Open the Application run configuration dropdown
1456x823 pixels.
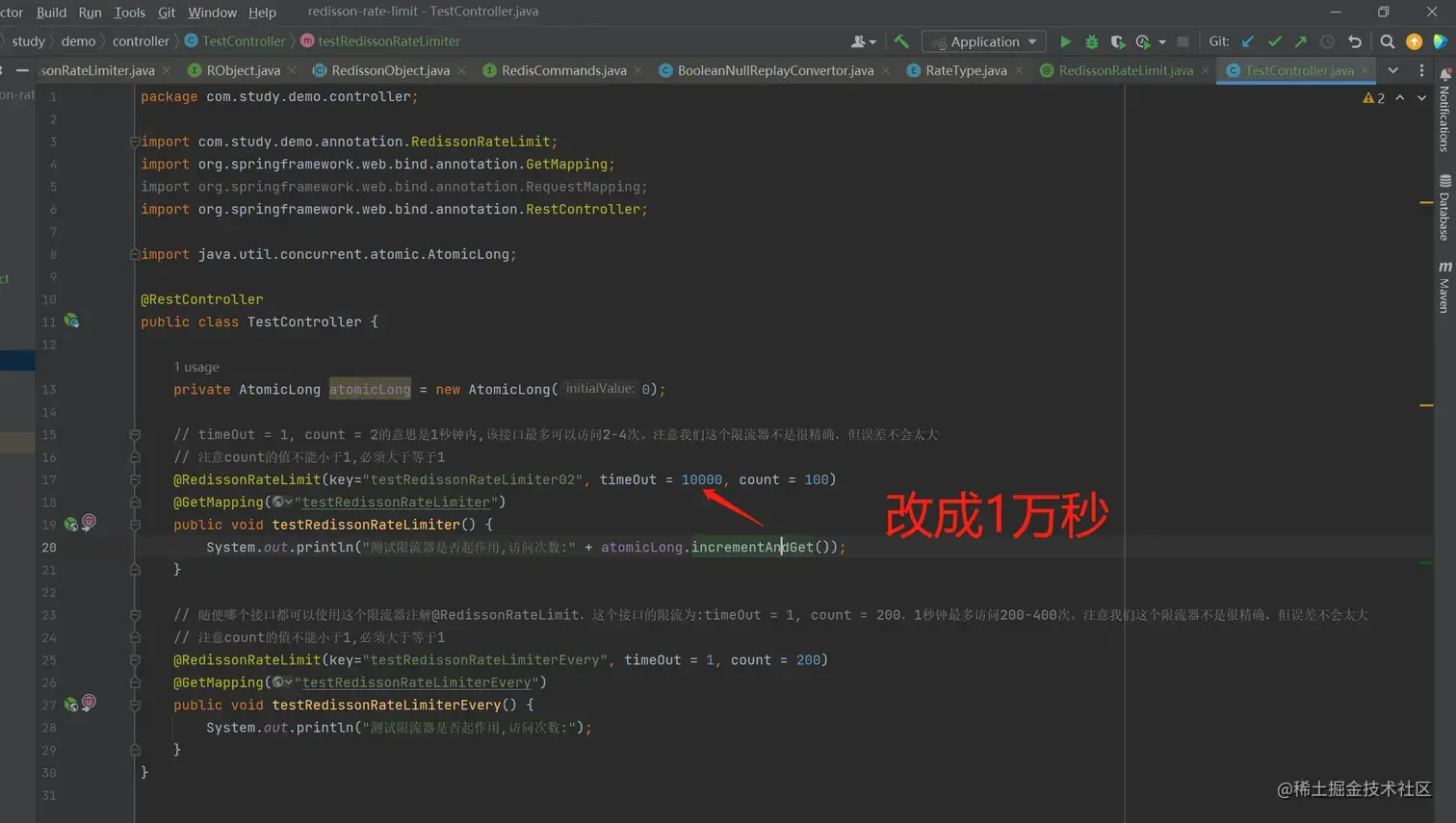(984, 41)
